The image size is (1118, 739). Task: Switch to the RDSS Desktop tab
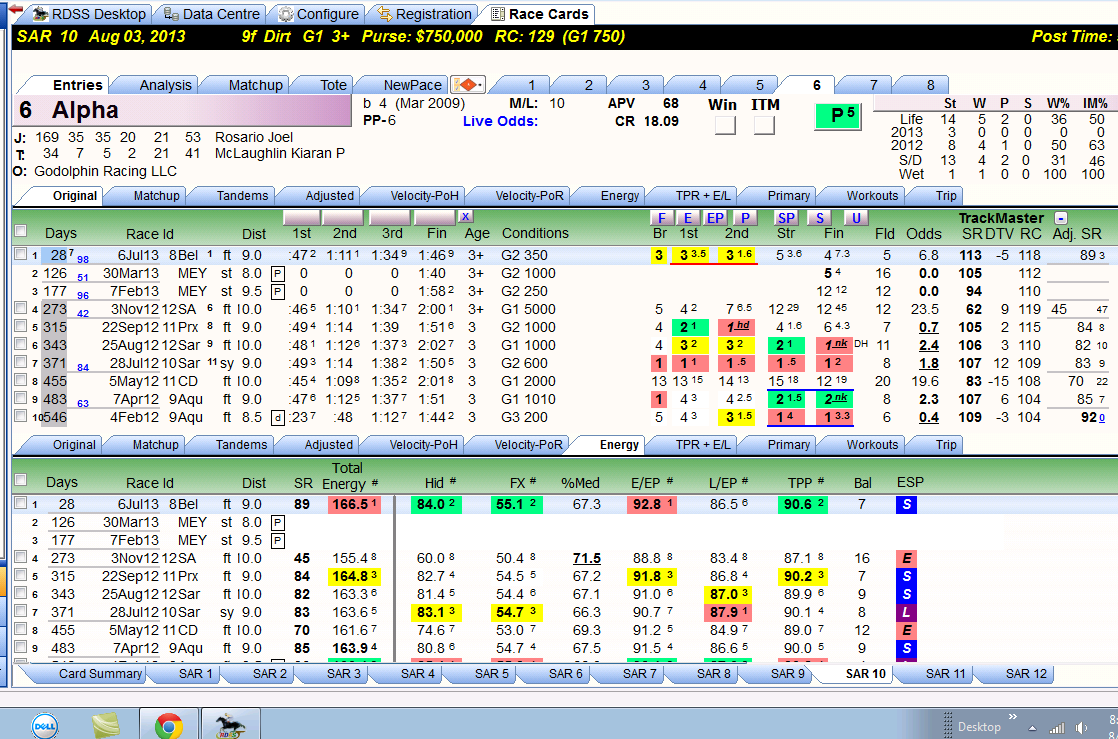[90, 14]
